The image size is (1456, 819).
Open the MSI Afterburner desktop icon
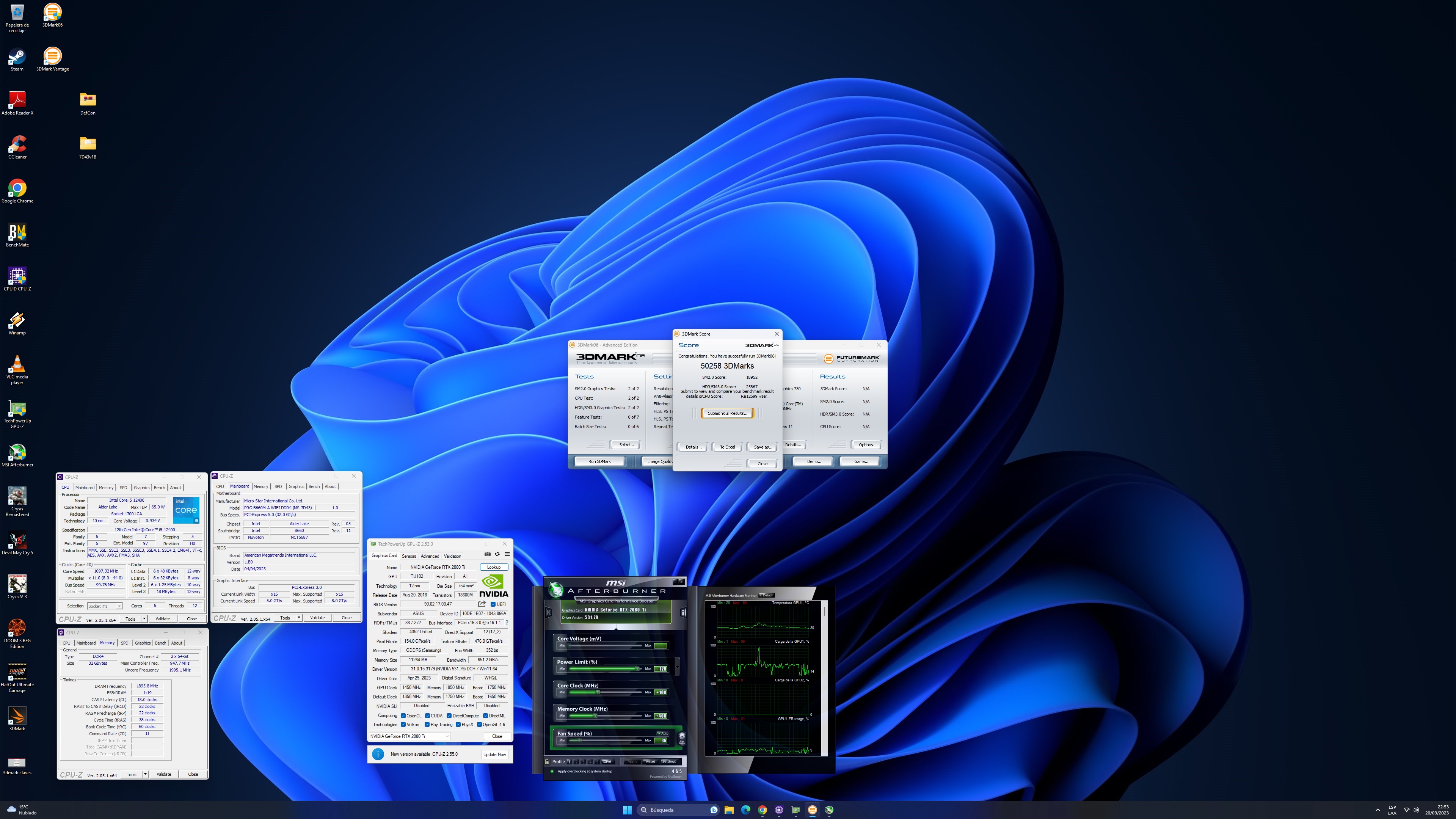[17, 455]
